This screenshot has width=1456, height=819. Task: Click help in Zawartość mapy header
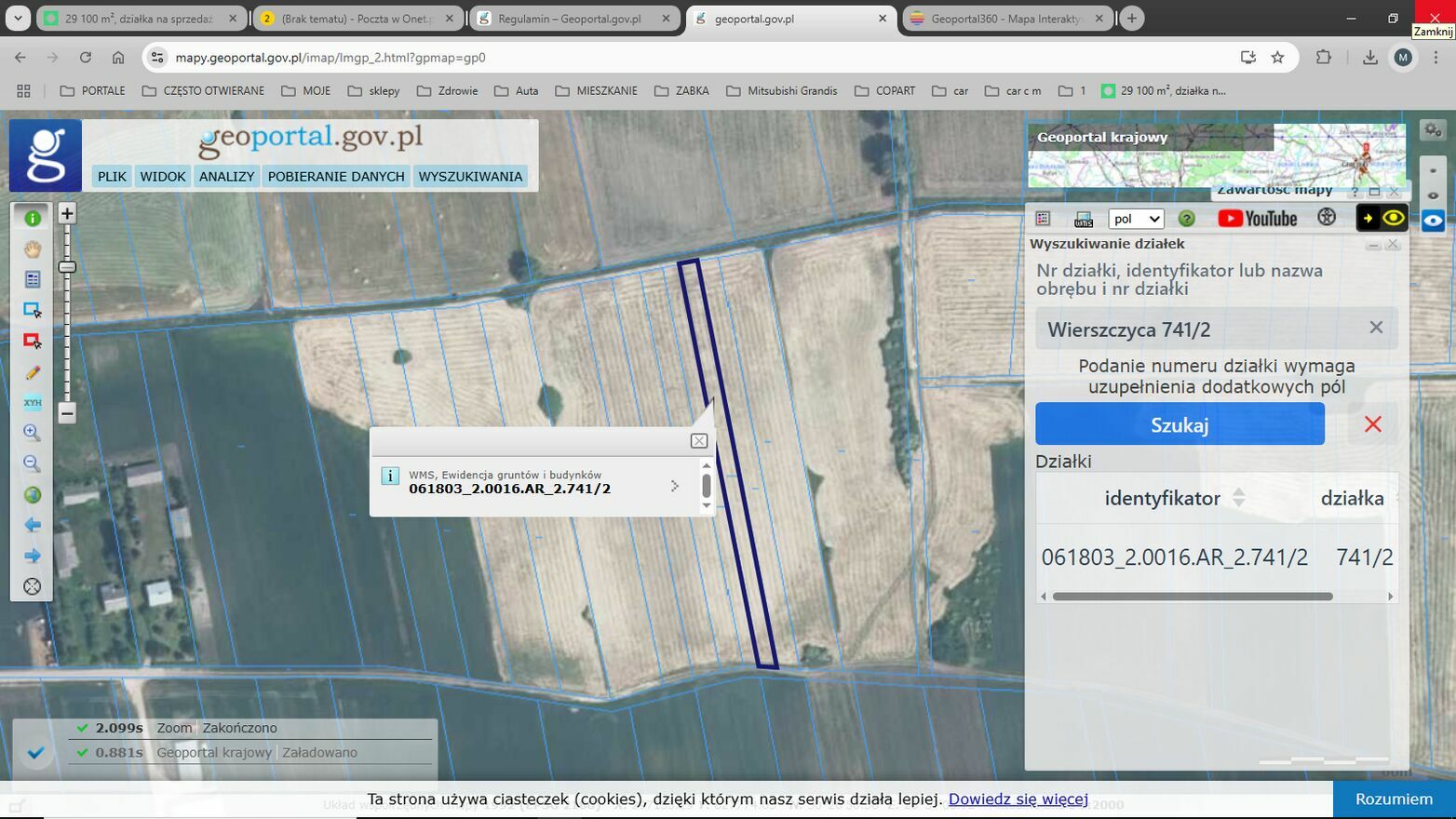pos(1355,192)
